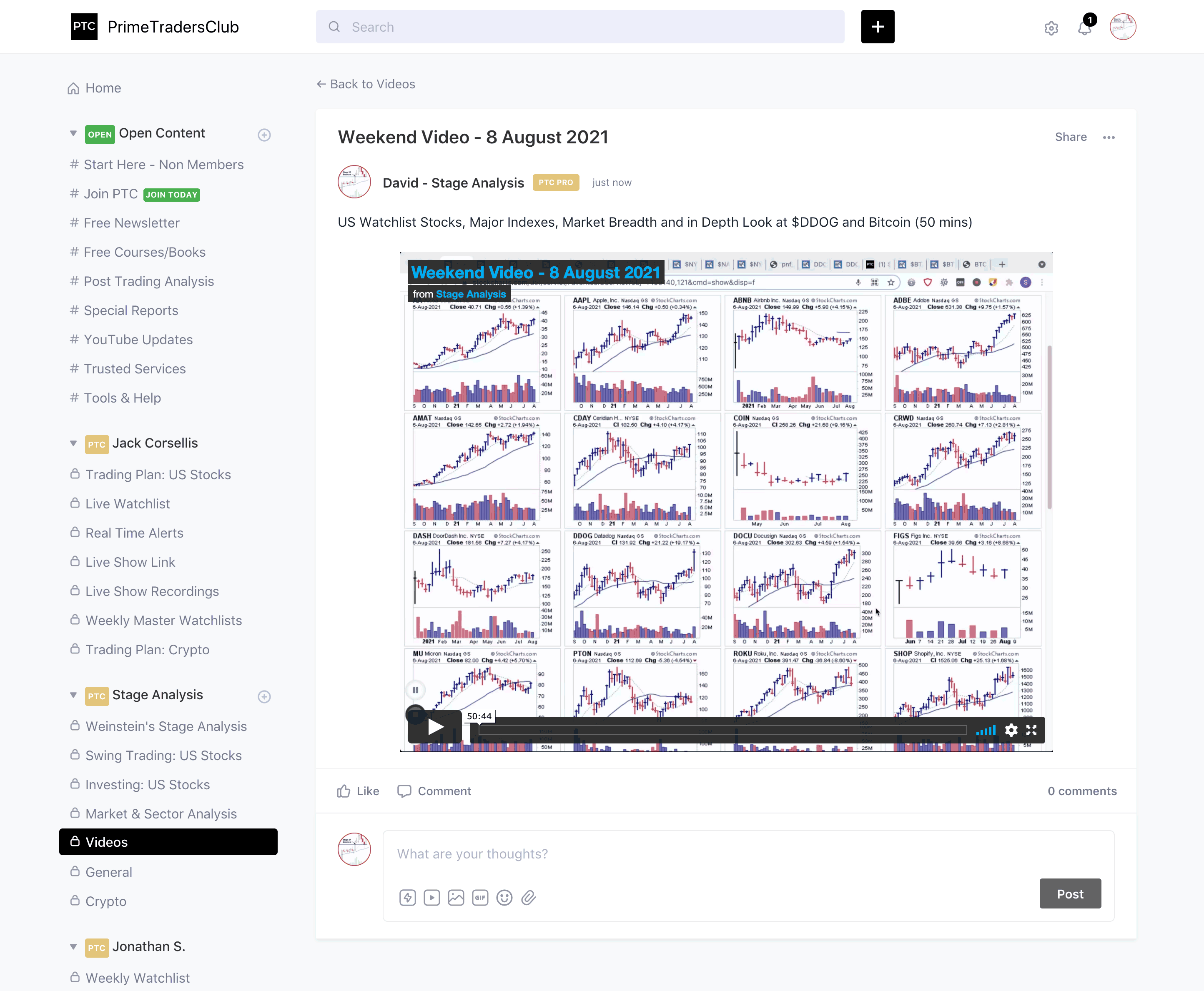Click the attach file paperclip icon
The image size is (1204, 991).
pyautogui.click(x=528, y=897)
